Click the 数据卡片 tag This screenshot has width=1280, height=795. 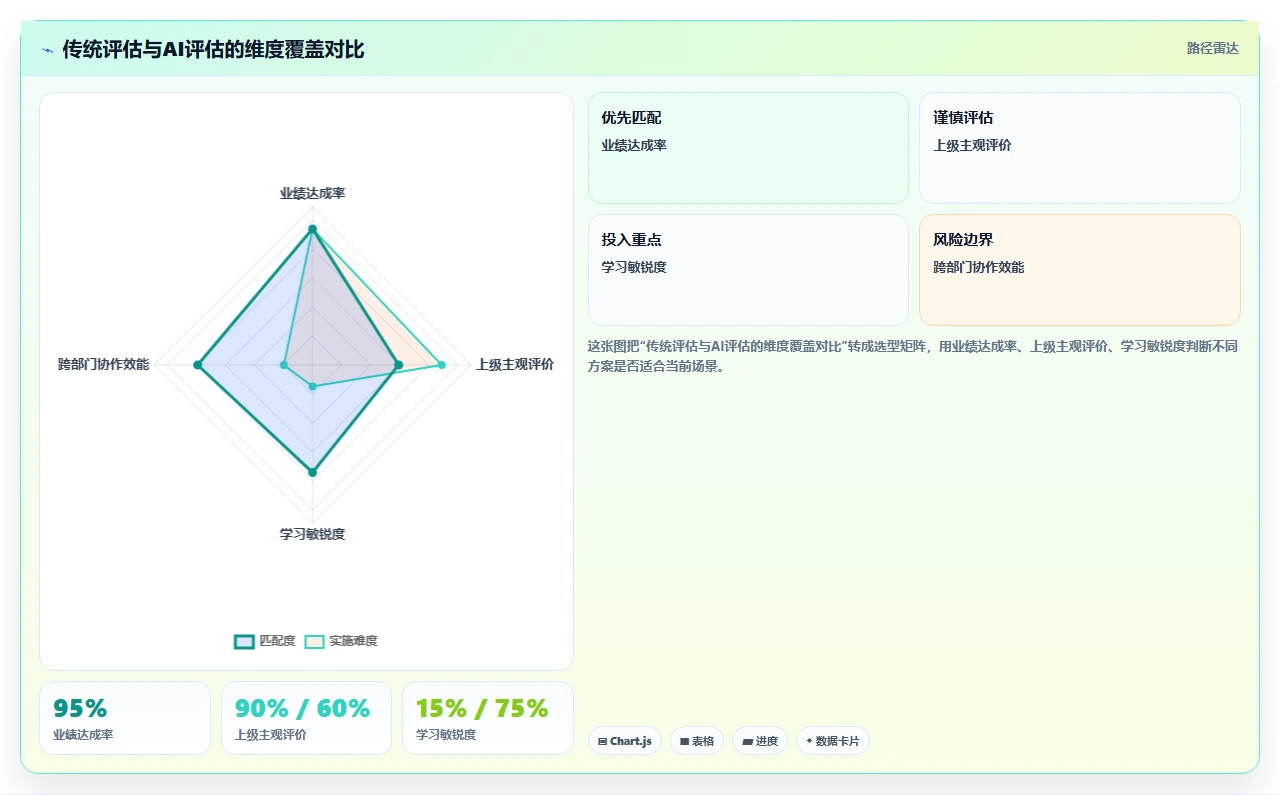[x=832, y=741]
